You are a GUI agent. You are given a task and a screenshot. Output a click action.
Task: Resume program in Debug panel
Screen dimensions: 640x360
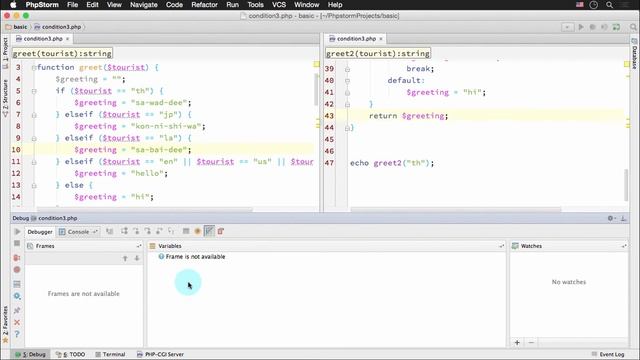click(x=17, y=231)
